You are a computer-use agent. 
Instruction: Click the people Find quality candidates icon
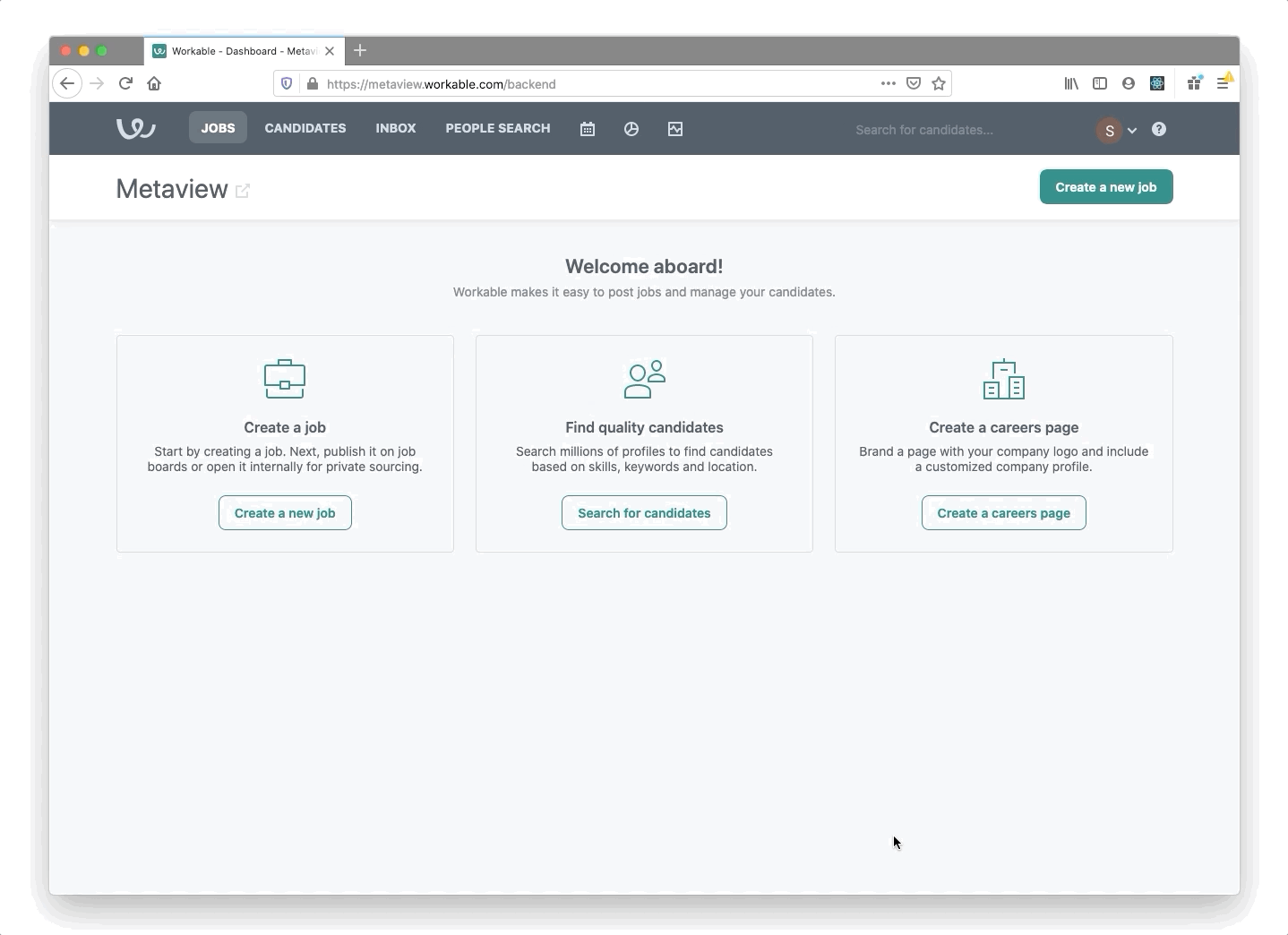point(645,379)
